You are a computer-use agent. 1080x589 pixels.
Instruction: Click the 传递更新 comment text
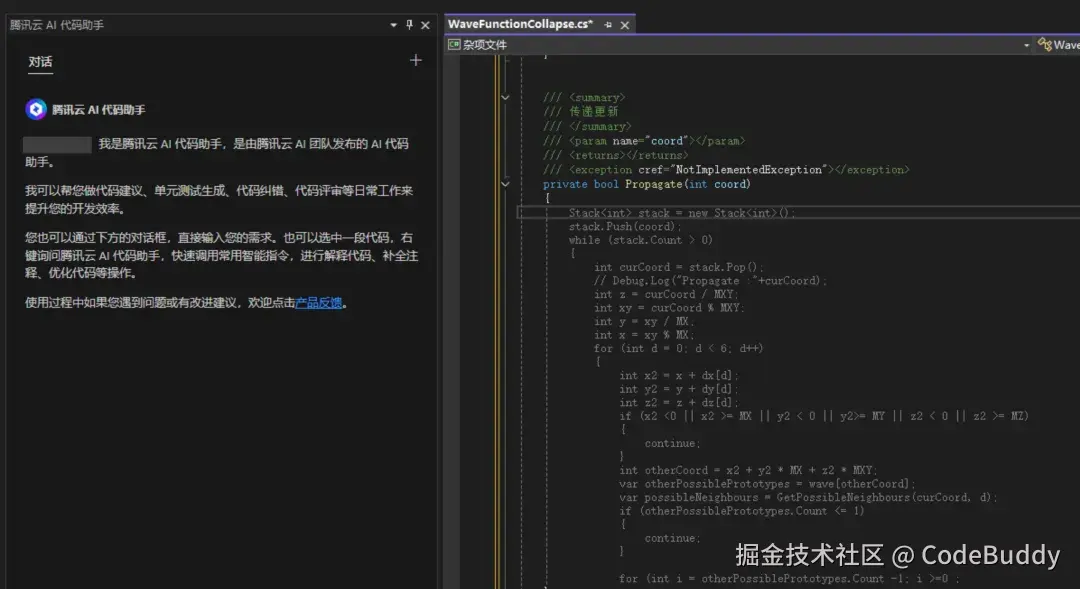pyautogui.click(x=594, y=112)
